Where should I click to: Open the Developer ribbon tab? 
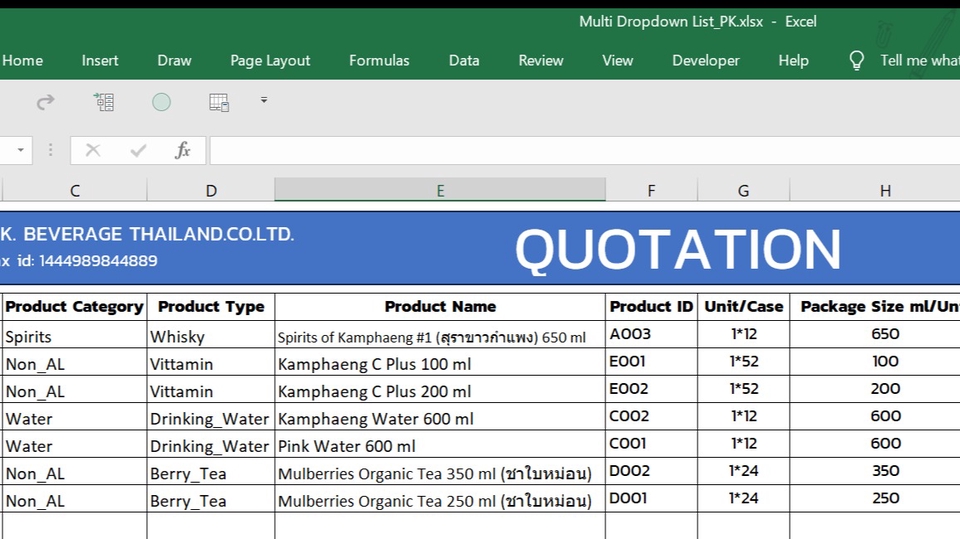tap(706, 61)
